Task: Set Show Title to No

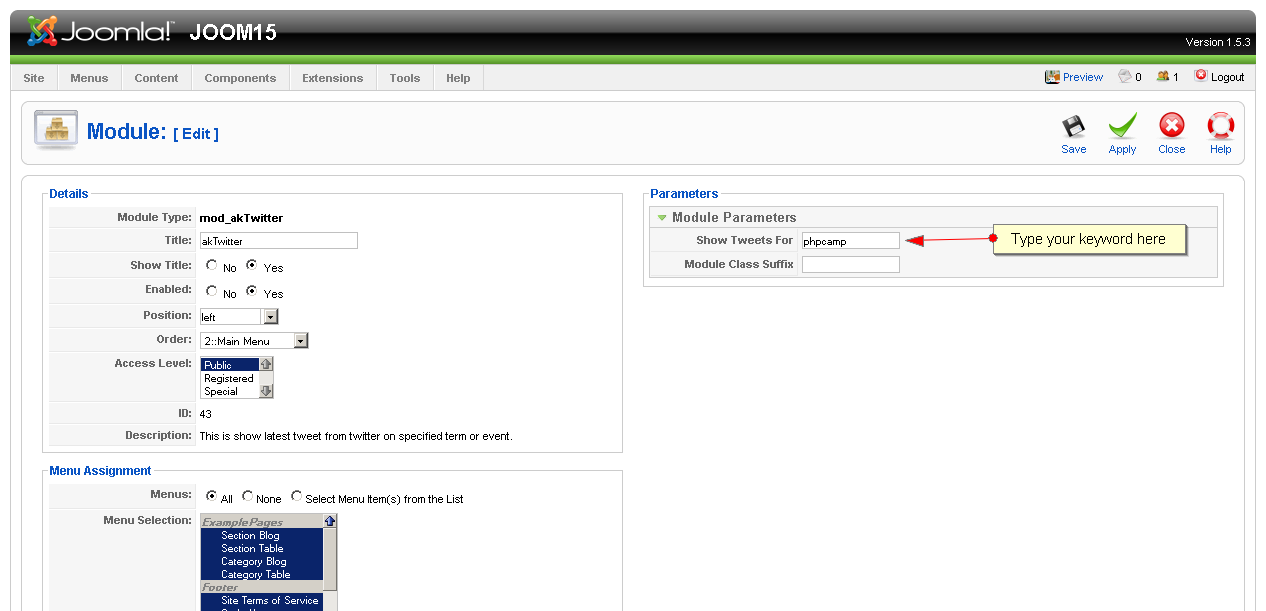Action: pos(212,266)
